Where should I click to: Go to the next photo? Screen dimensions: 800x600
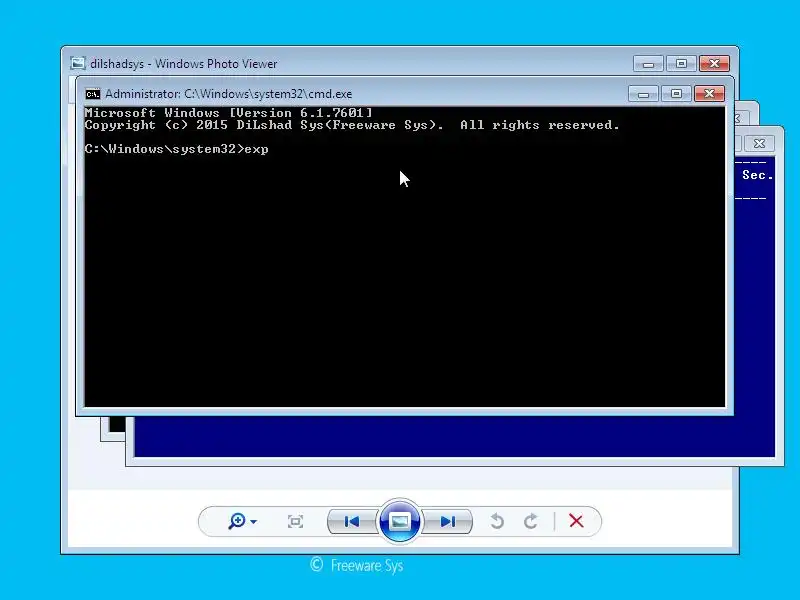[x=447, y=521]
